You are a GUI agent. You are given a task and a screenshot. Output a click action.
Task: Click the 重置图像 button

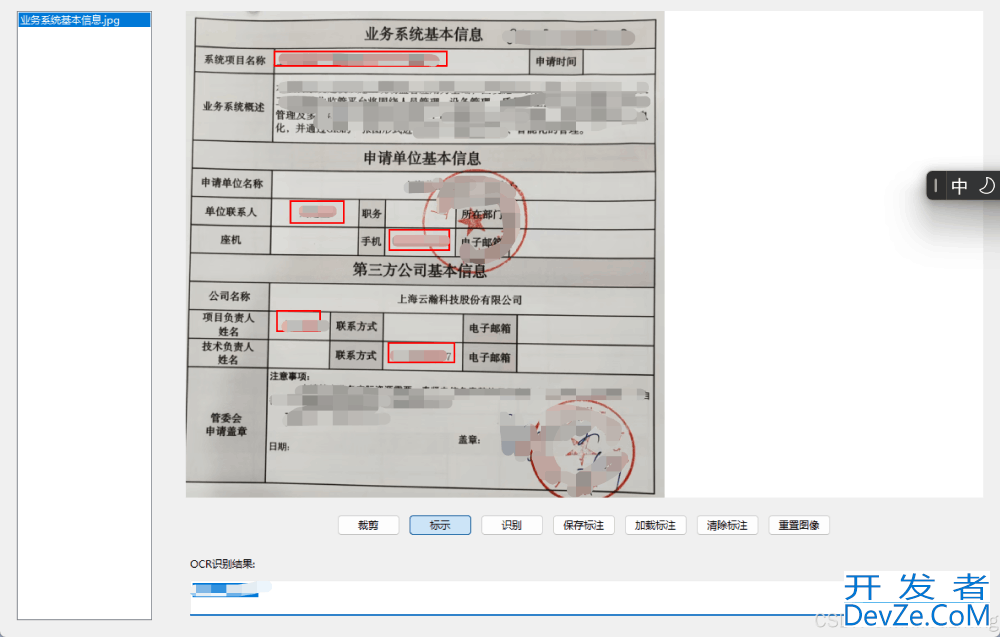(x=799, y=525)
